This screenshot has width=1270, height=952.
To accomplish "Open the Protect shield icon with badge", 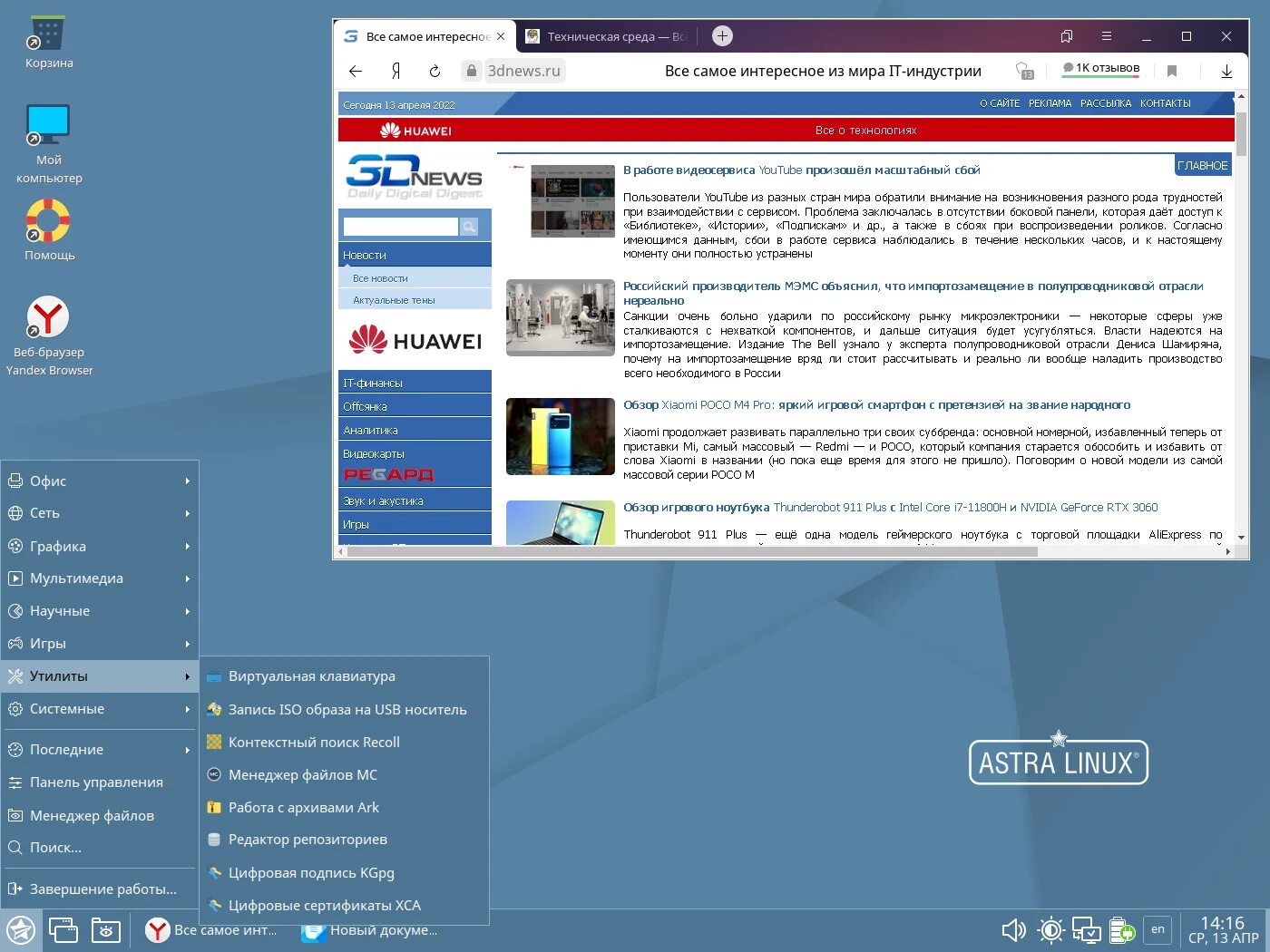I will coord(1024,71).
